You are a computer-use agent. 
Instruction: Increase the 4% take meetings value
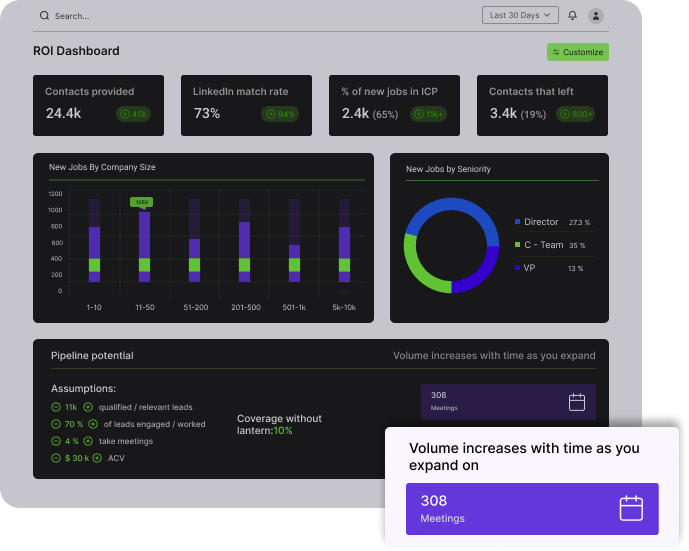(x=88, y=441)
